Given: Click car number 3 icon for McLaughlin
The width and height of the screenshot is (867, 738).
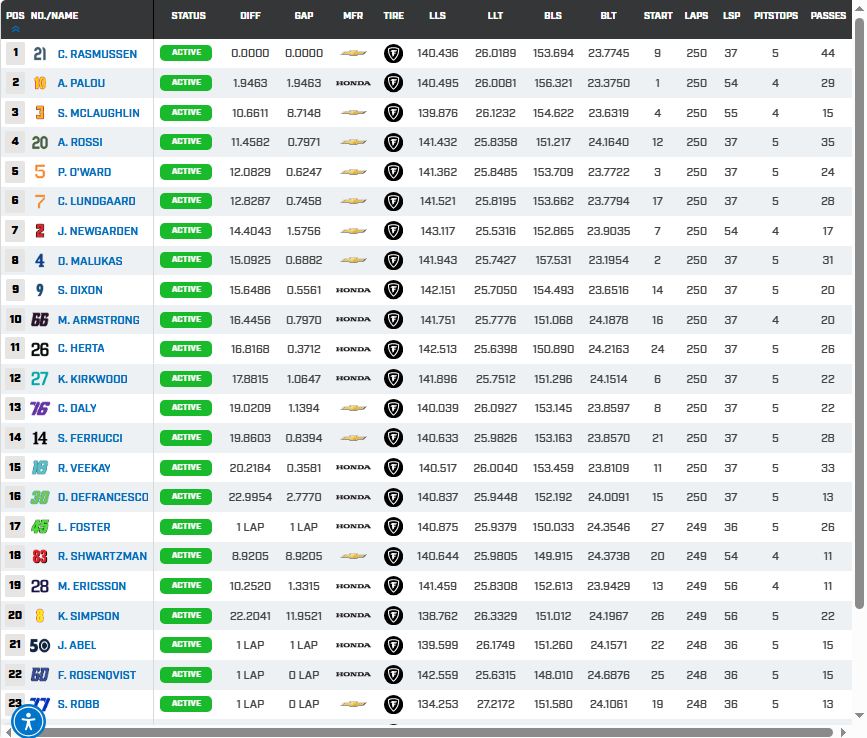Looking at the screenshot, I should click(40, 113).
